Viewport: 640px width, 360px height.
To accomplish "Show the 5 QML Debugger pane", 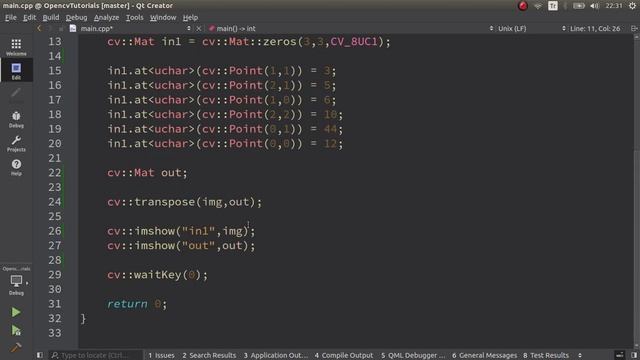I will click(x=413, y=355).
